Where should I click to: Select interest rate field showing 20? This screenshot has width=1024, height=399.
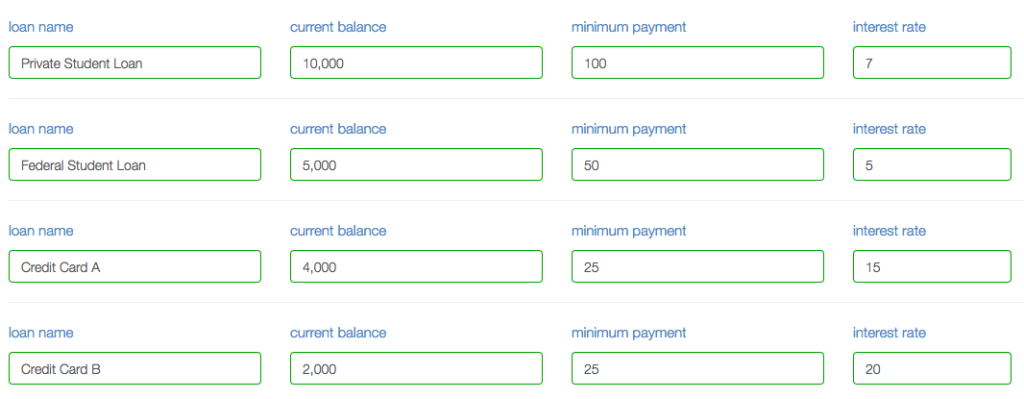tap(932, 368)
